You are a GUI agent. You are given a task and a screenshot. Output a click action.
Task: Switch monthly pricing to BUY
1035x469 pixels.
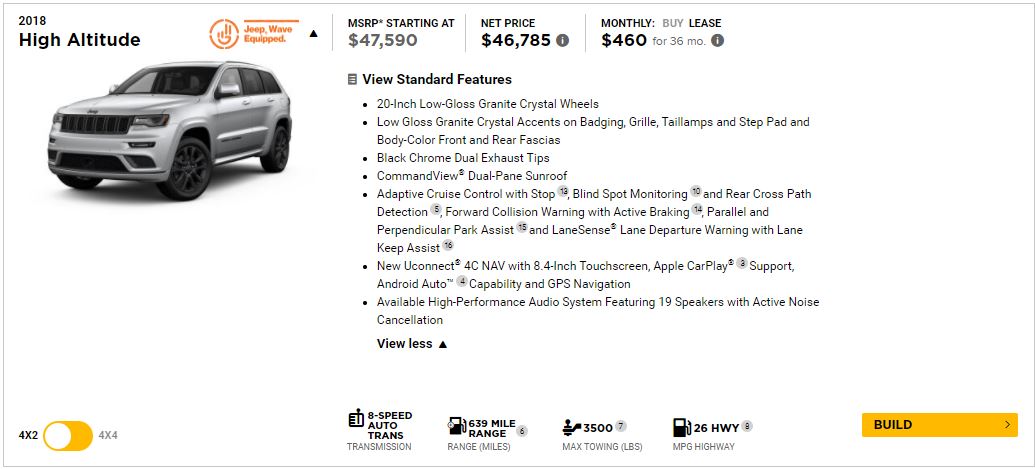(x=673, y=23)
